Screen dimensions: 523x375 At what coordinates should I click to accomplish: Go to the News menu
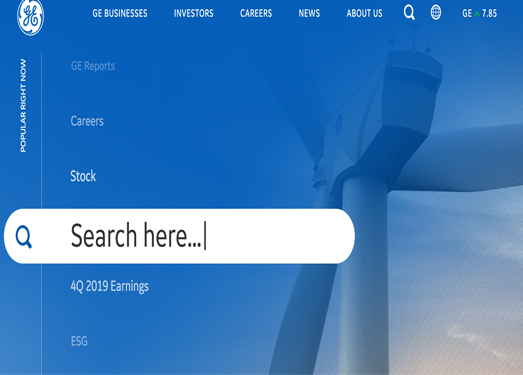[309, 13]
